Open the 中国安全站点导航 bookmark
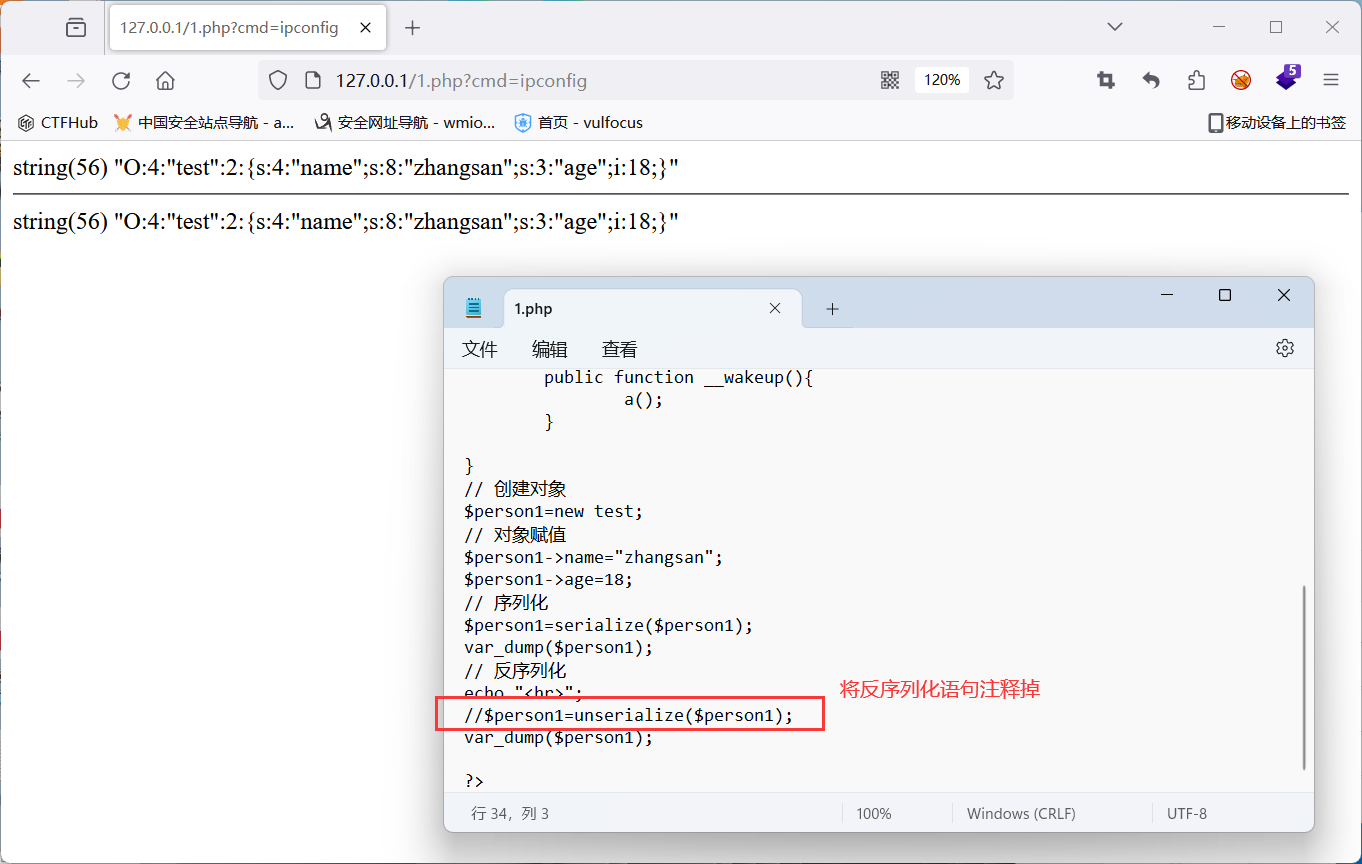 (204, 123)
